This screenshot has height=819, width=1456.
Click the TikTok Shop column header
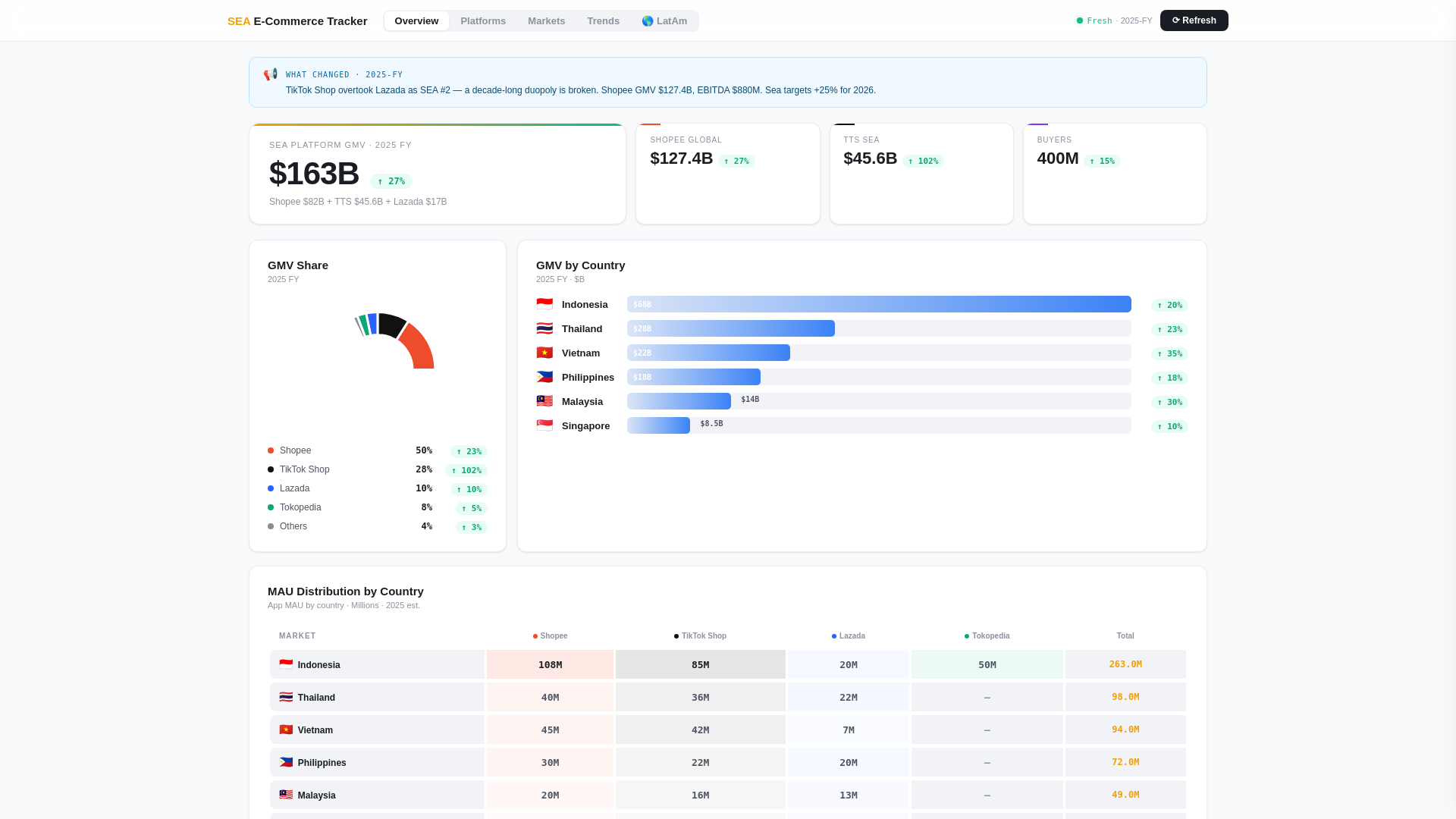700,636
